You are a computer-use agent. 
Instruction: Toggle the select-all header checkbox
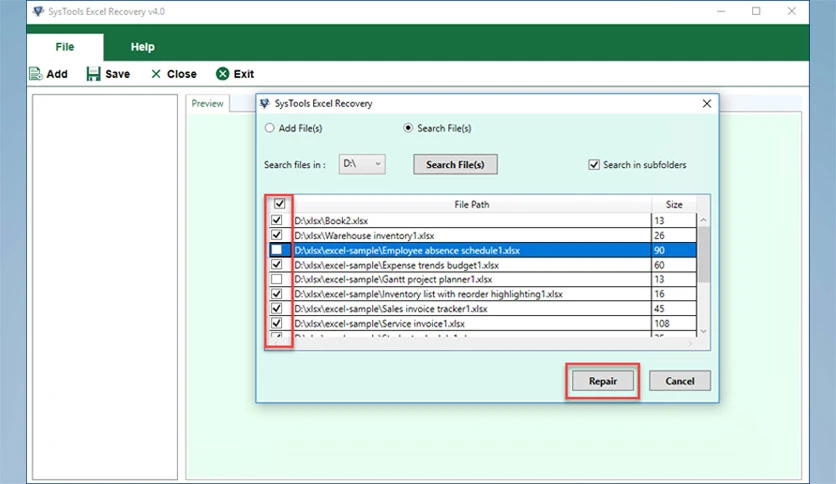(x=279, y=204)
